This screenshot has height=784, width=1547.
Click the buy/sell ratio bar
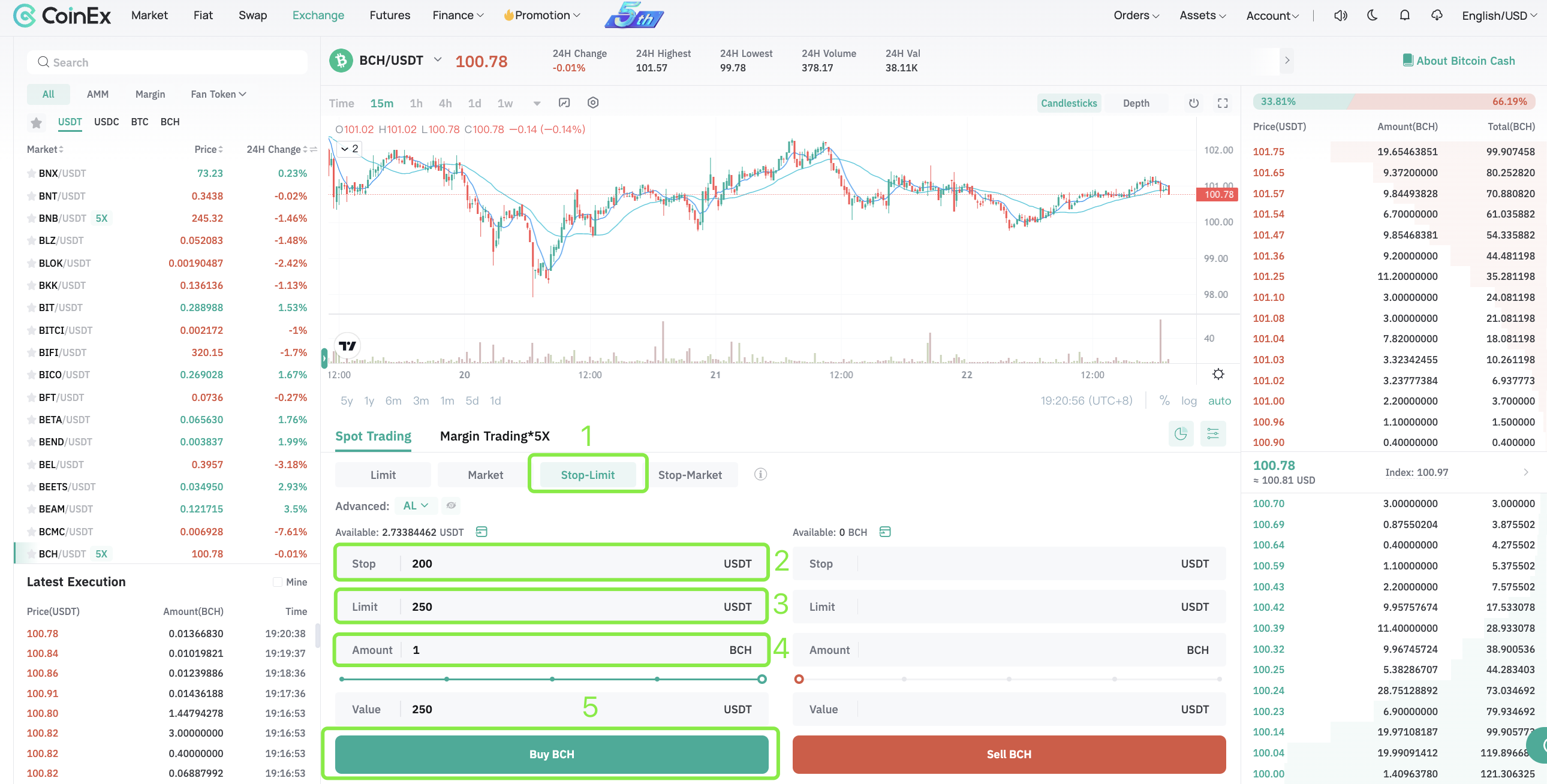1394,101
